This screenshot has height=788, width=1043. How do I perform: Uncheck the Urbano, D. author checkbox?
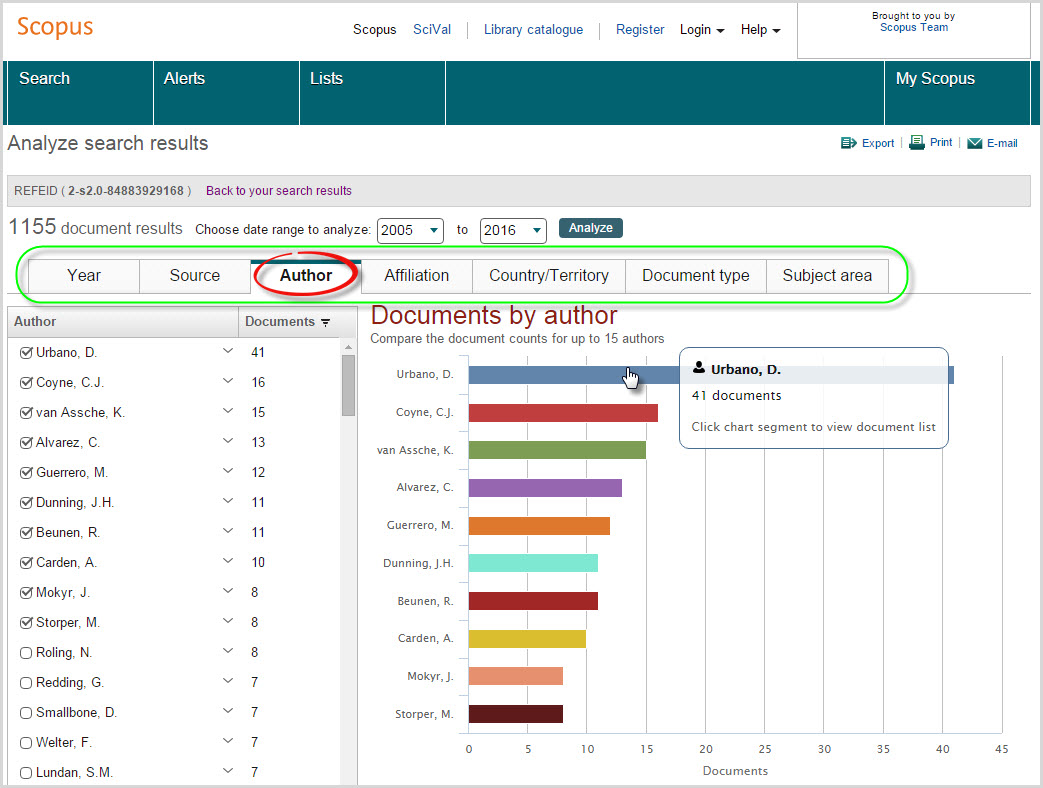[x=26, y=353]
